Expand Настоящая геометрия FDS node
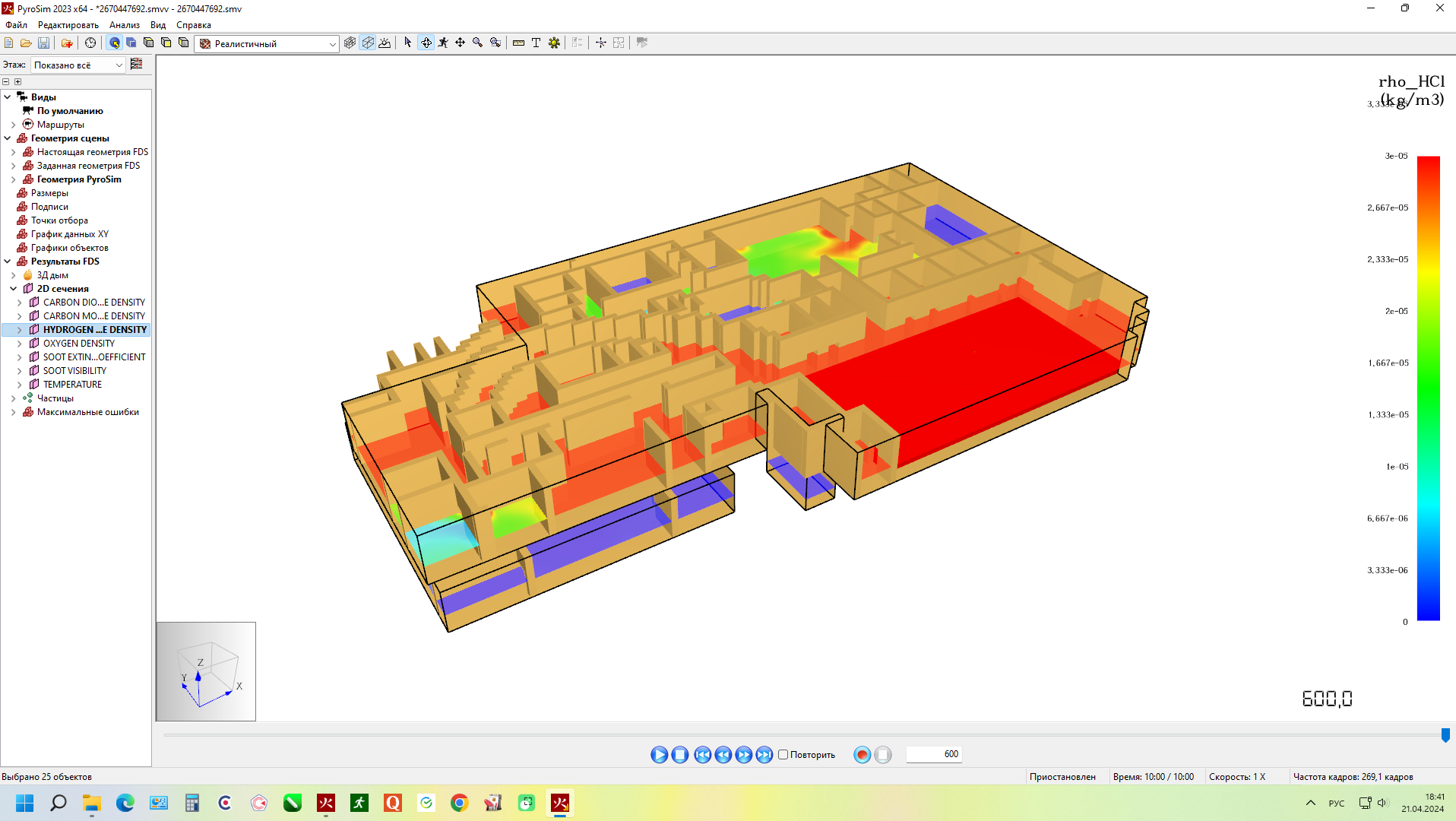This screenshot has width=1456, height=821. tap(14, 152)
